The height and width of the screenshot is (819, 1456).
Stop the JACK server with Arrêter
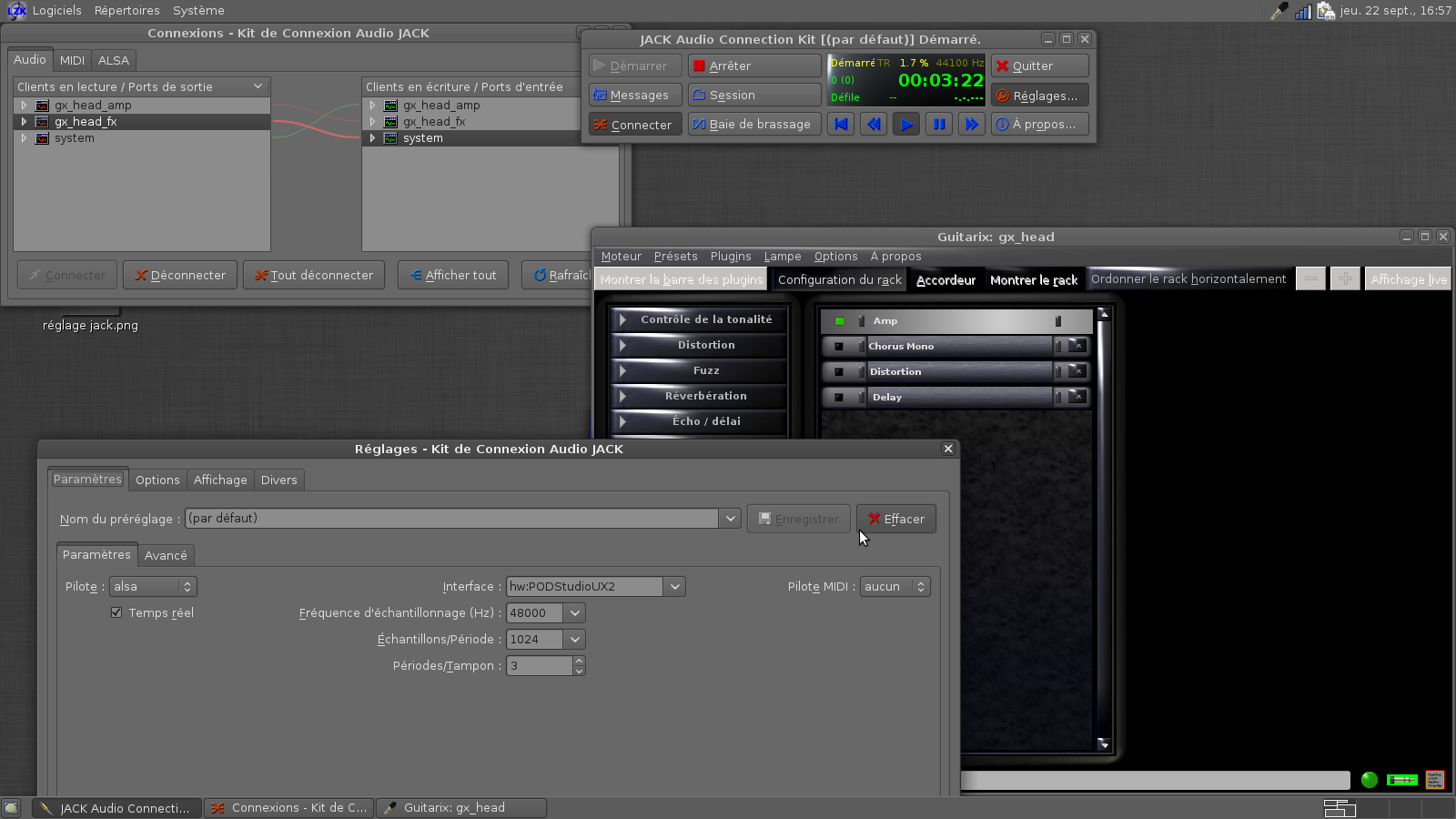click(x=754, y=66)
